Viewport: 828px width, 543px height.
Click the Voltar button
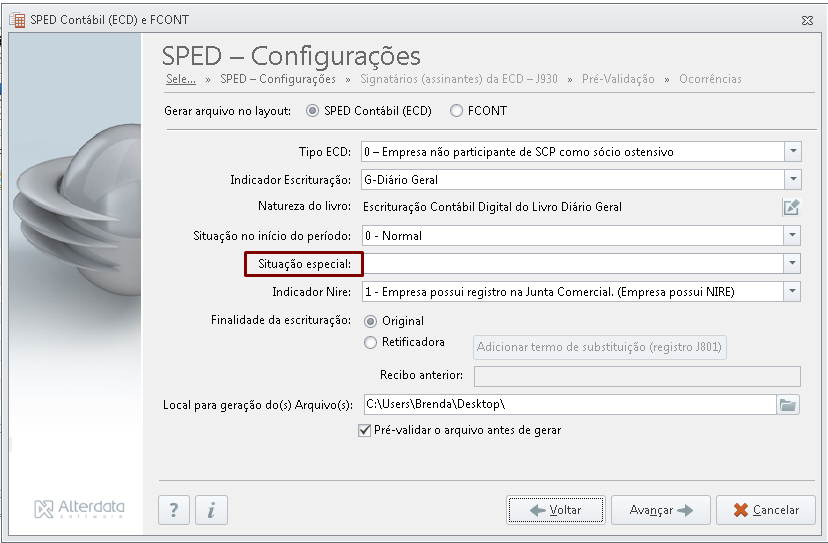(x=556, y=510)
